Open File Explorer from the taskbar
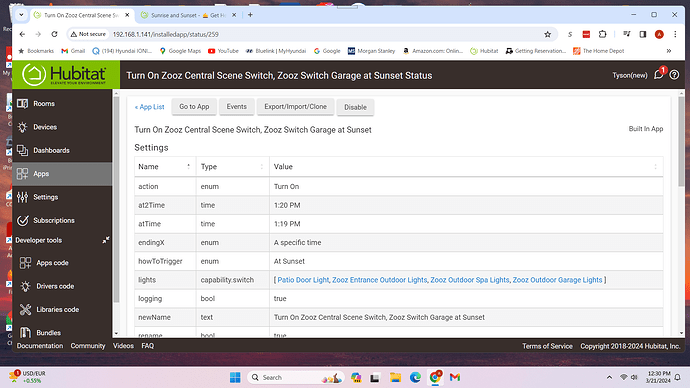 [x=395, y=377]
